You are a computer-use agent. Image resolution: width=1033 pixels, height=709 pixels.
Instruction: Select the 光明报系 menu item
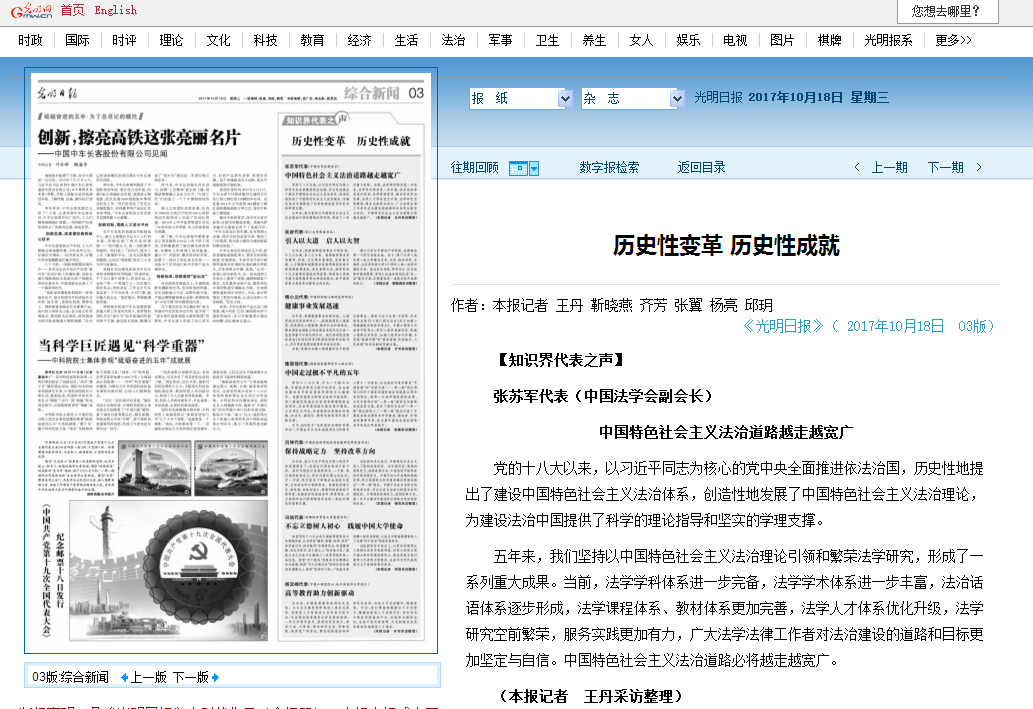(x=888, y=41)
